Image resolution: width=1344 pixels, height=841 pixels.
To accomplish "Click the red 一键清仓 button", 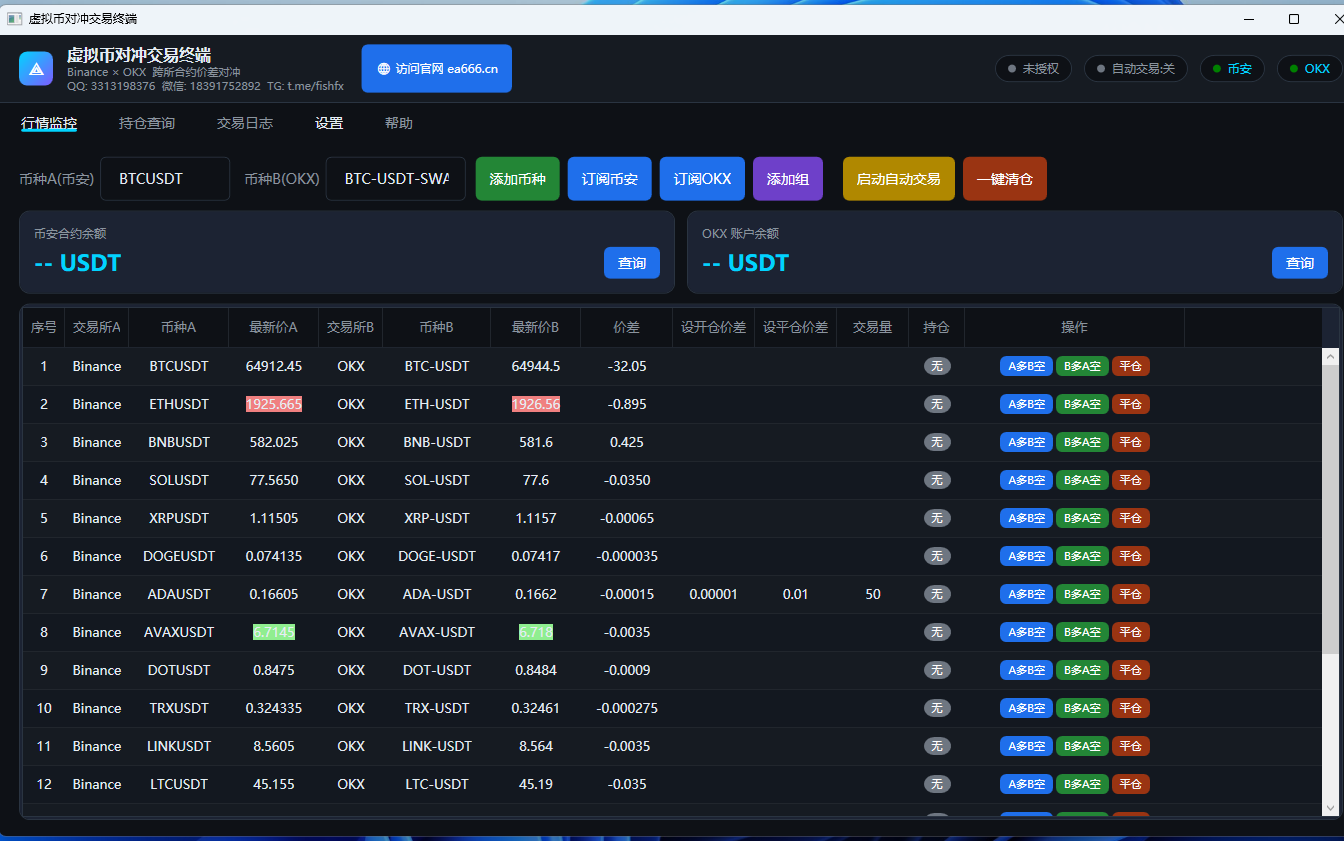I will pyautogui.click(x=1005, y=179).
